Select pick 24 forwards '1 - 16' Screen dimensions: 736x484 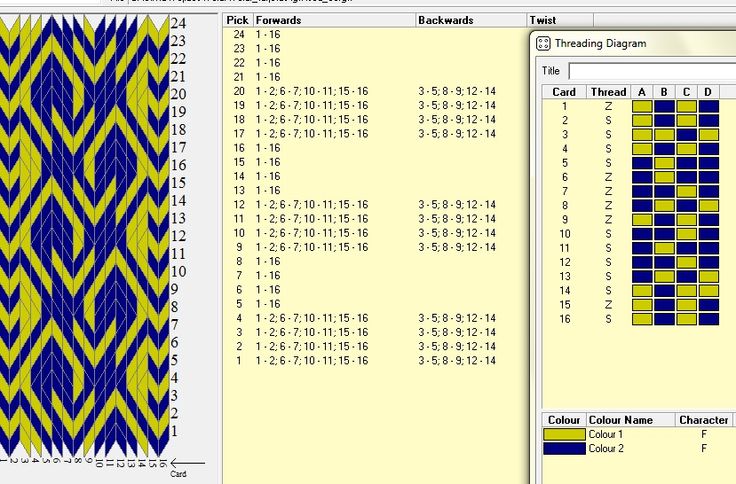268,34
